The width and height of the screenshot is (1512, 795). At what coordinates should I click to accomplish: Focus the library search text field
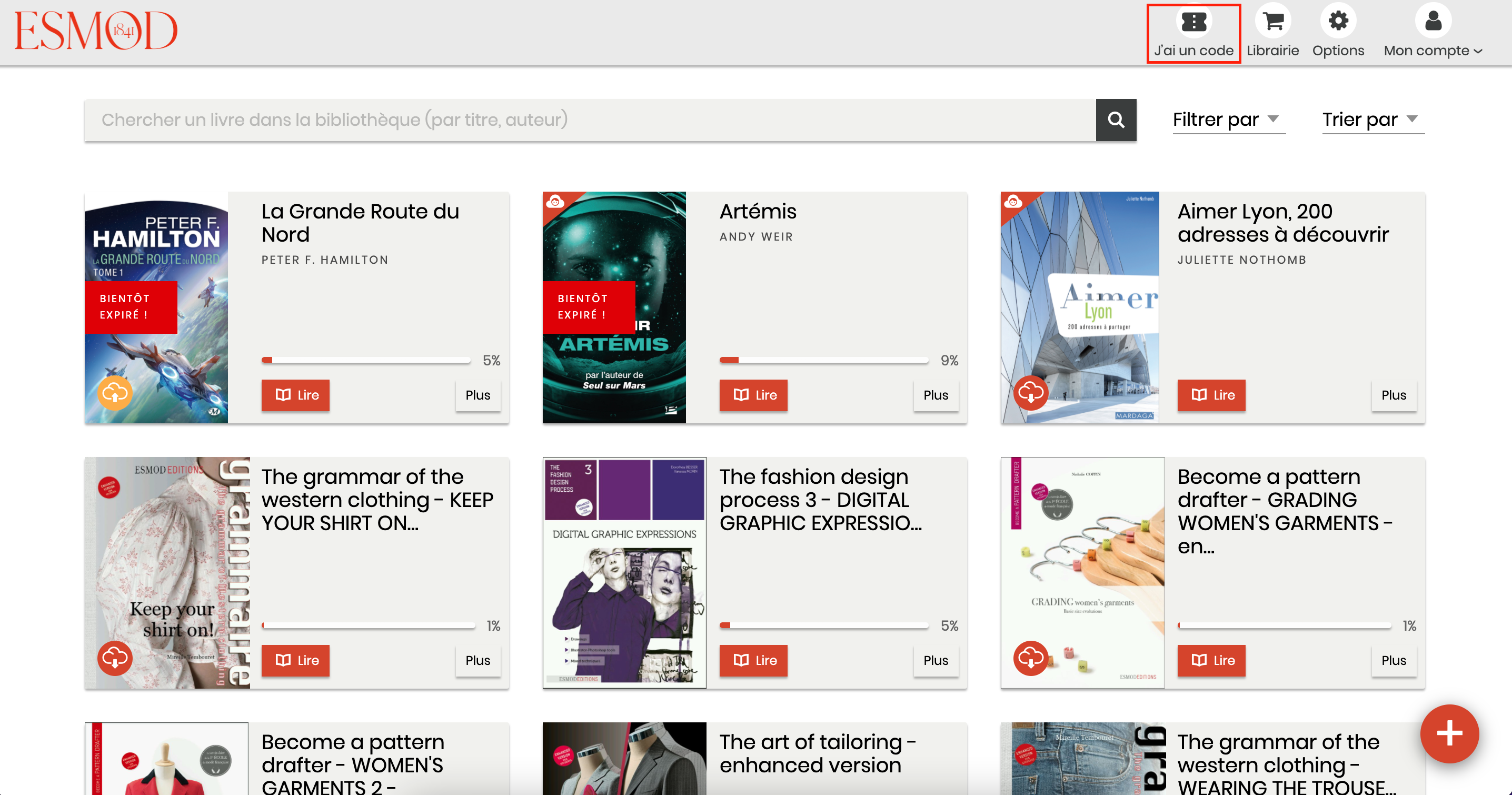pyautogui.click(x=589, y=120)
